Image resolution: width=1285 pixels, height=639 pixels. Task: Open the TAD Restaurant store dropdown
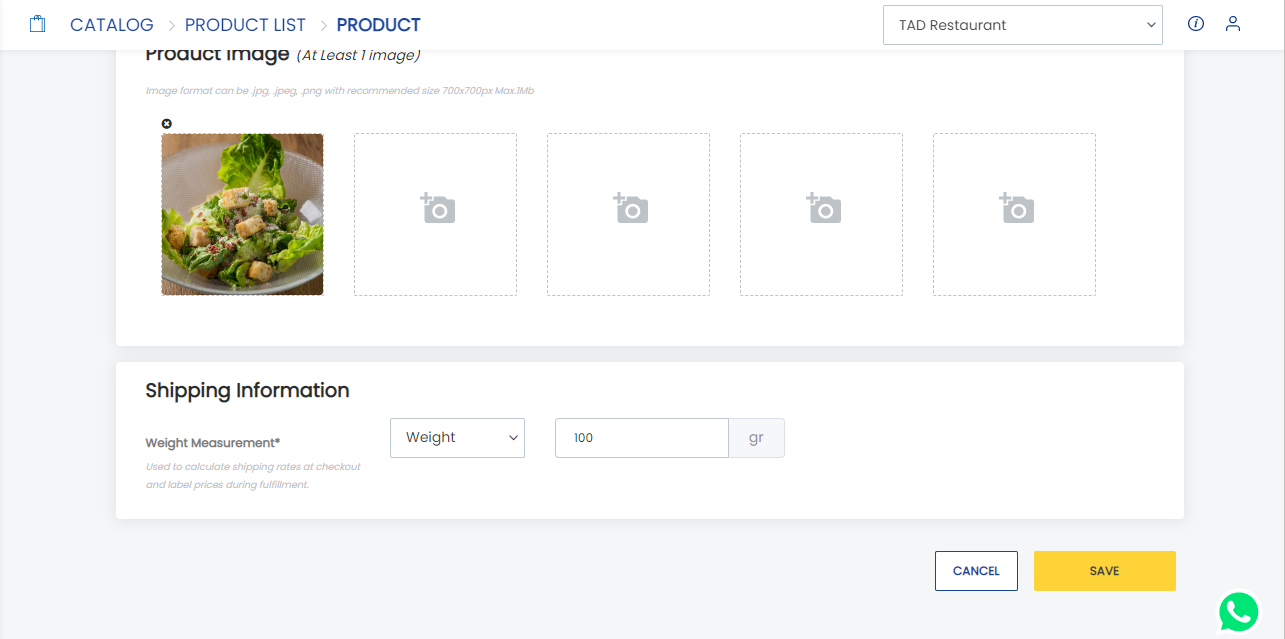coord(1023,25)
